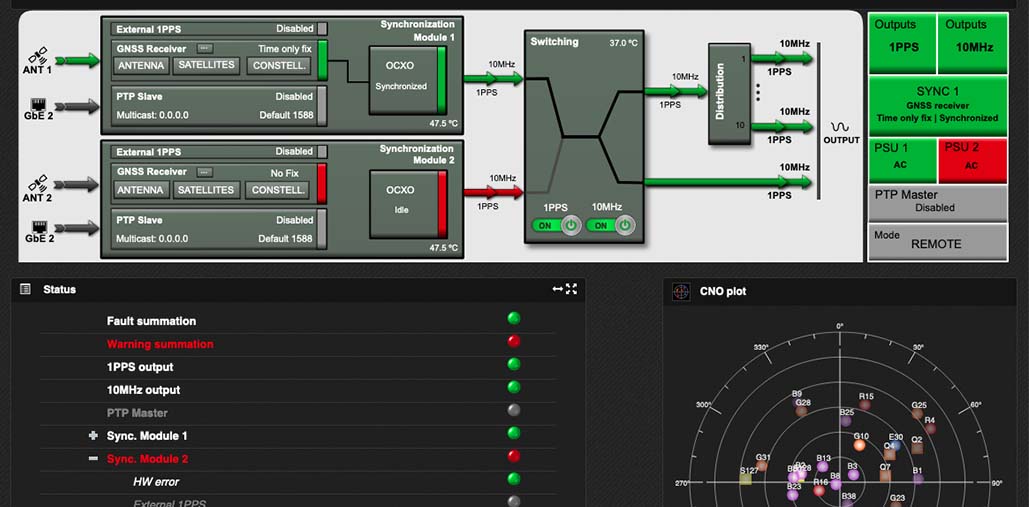The width and height of the screenshot is (1029, 507).
Task: Select the HW error status row
Action: coord(297,481)
